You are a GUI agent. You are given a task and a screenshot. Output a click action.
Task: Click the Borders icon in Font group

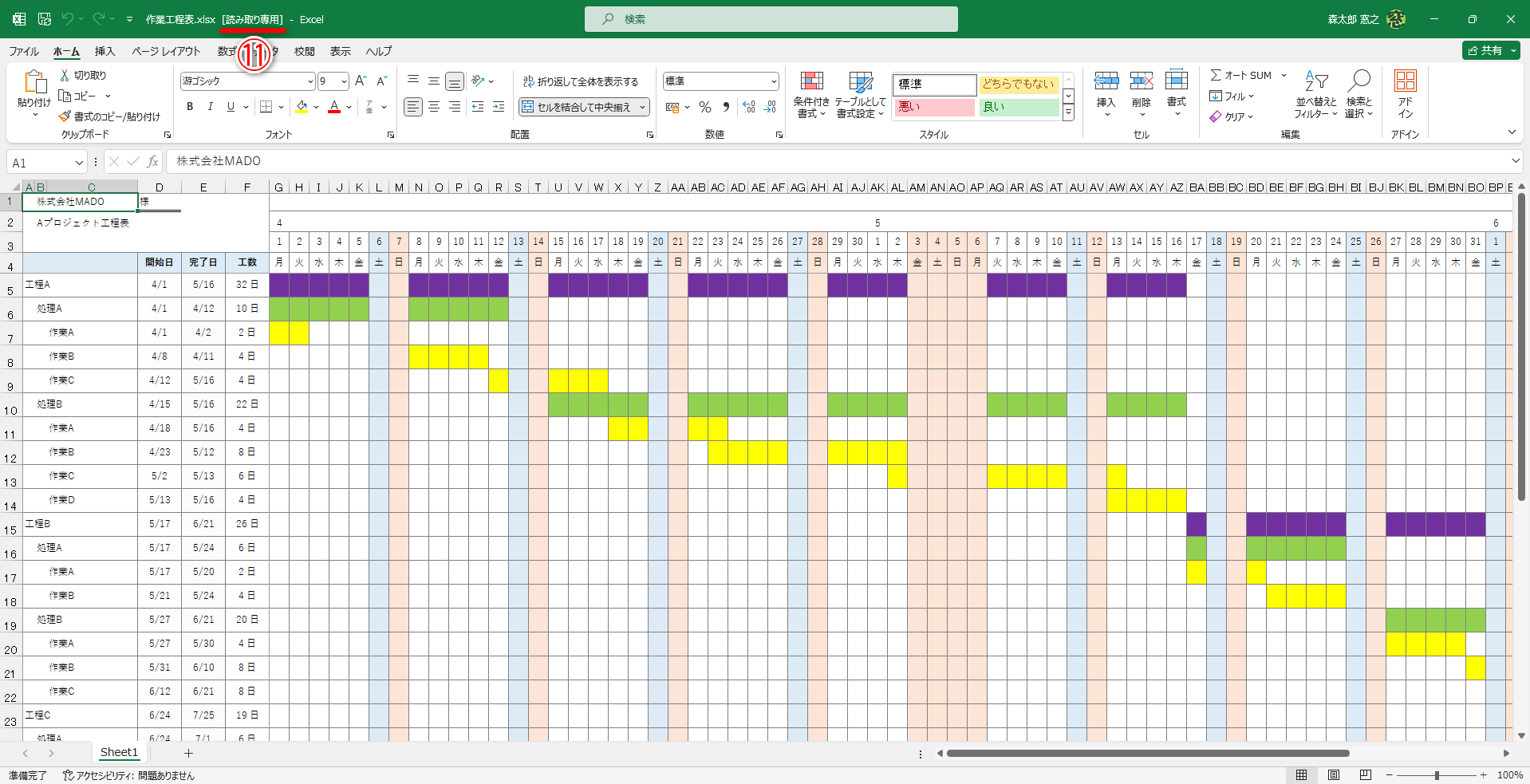pyautogui.click(x=266, y=107)
